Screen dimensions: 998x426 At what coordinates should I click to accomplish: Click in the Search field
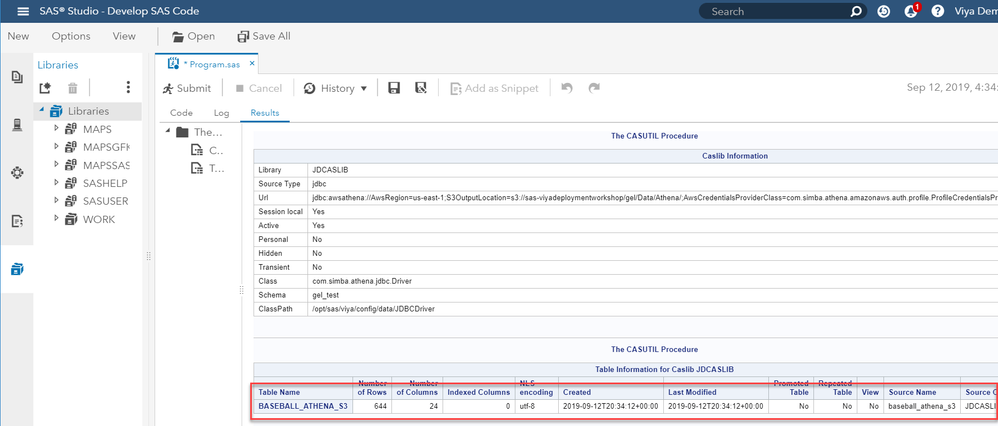[777, 11]
